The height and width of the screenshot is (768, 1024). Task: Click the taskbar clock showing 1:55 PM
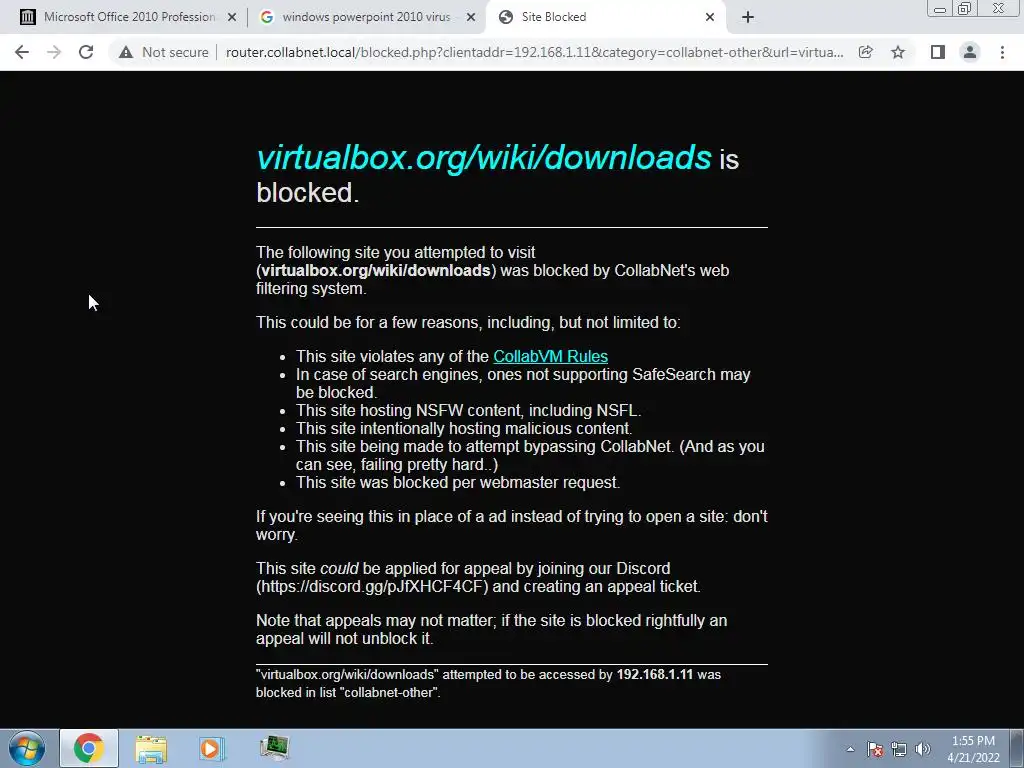coord(973,749)
